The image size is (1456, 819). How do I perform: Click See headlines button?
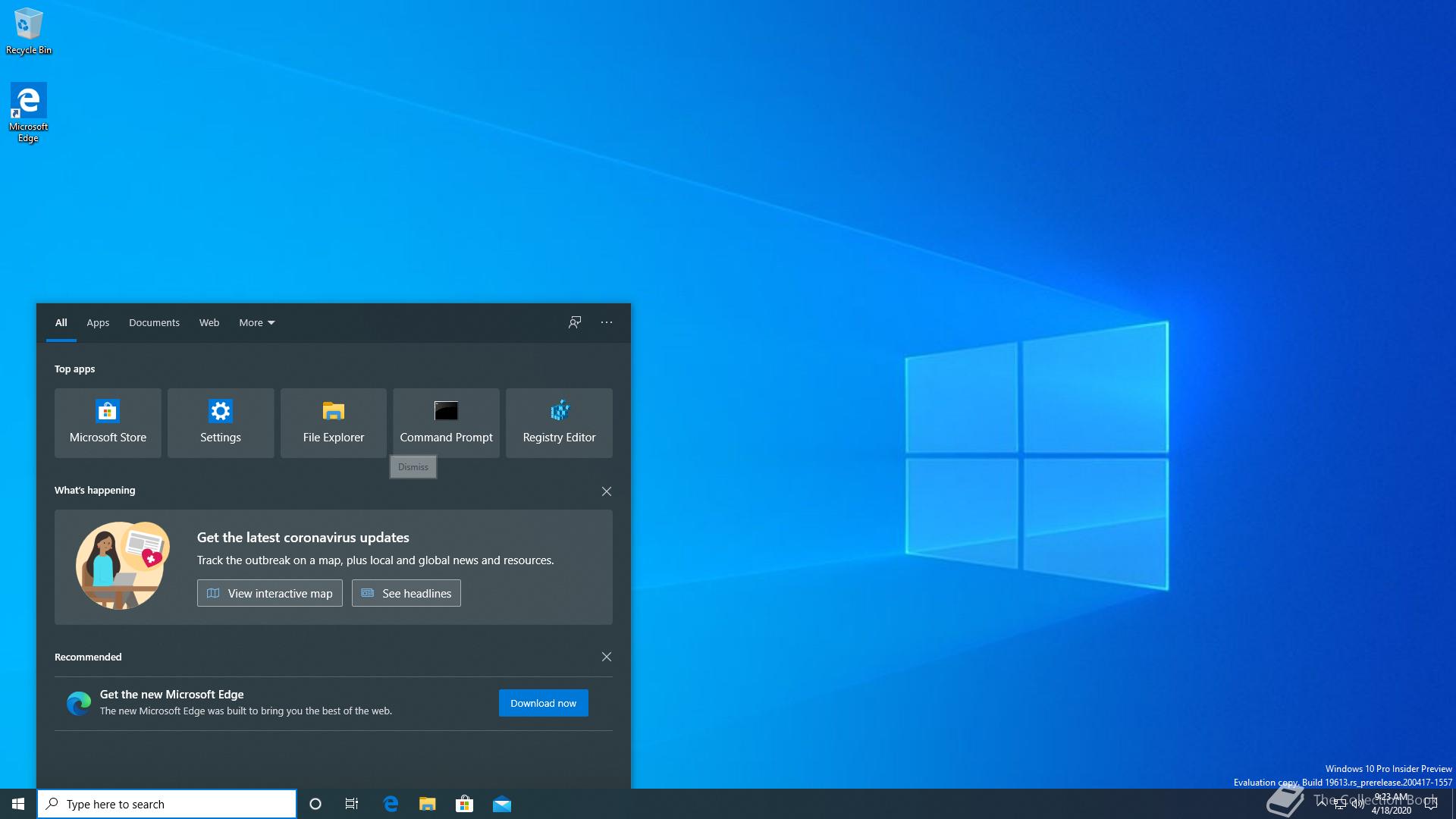406,593
